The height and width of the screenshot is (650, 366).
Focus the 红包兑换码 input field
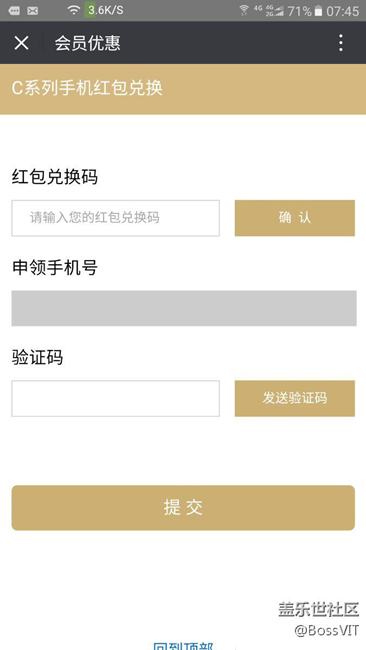point(116,218)
